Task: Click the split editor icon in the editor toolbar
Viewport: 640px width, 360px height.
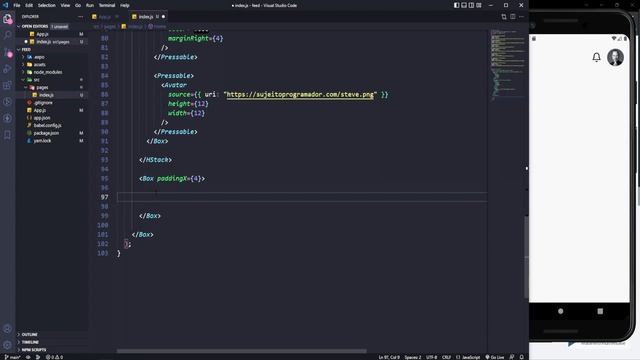Action: pos(513,17)
